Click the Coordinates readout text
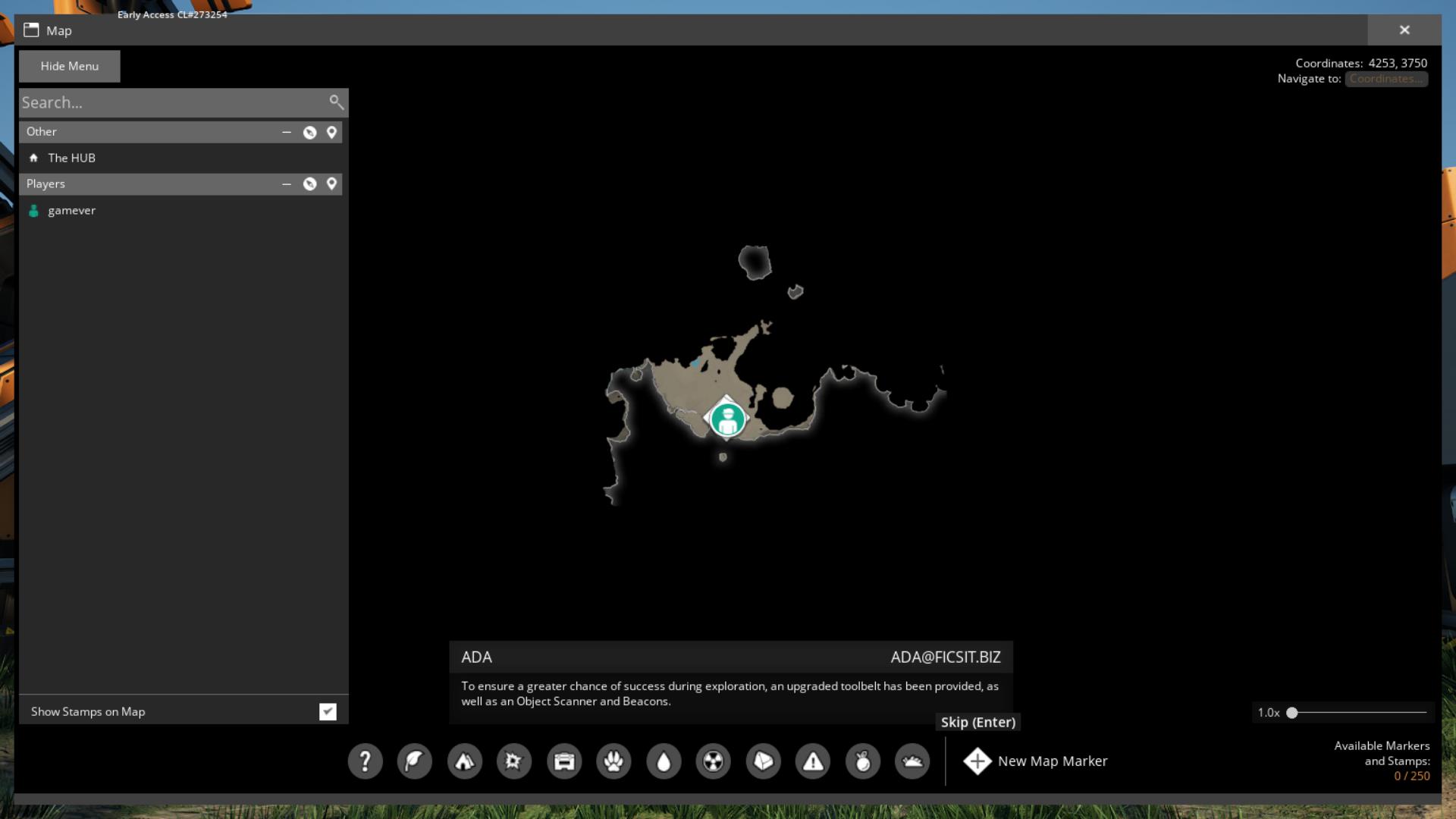Image resolution: width=1456 pixels, height=819 pixels. [1361, 63]
